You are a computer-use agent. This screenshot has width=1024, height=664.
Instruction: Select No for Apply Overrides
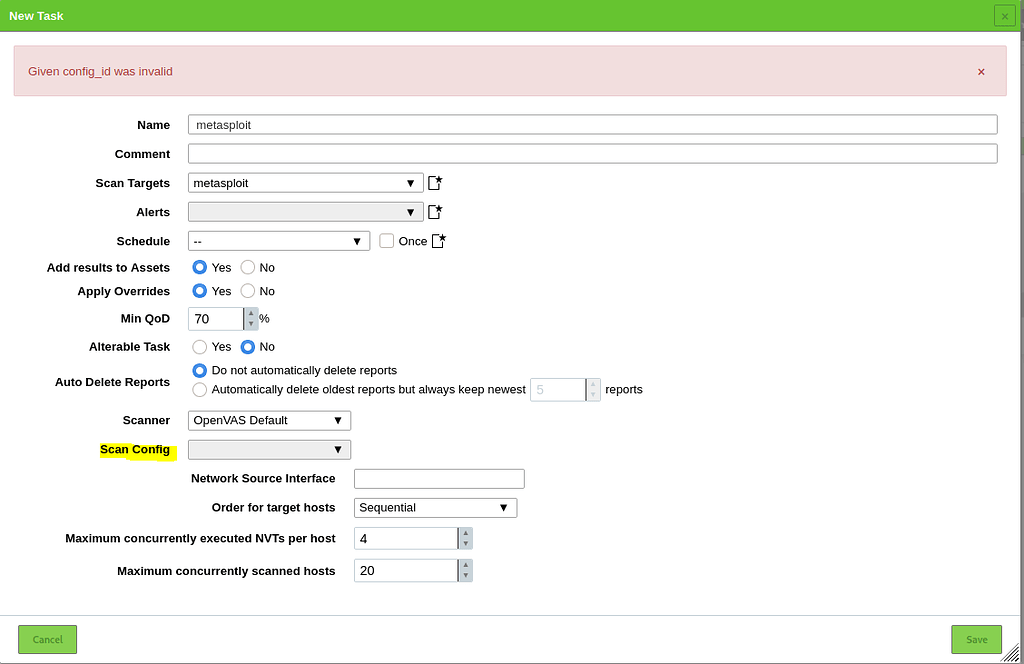coord(248,291)
